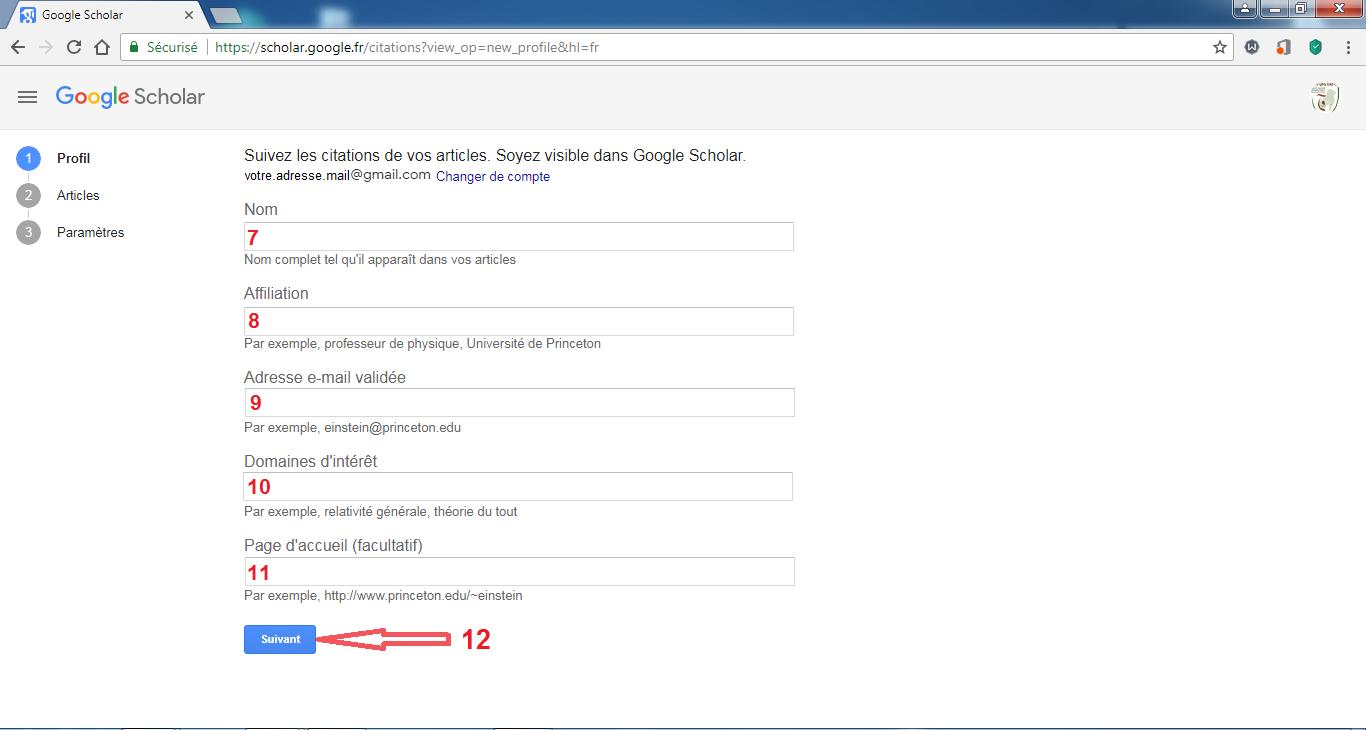Viewport: 1366px width, 730px height.
Task: Click the votre.adresse.mail@gmail.com text
Action: pos(337,175)
